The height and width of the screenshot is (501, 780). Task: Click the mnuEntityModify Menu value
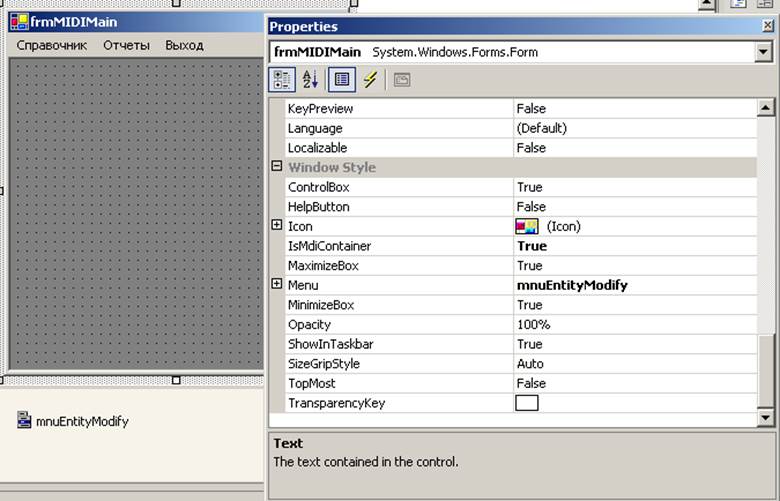(x=572, y=285)
